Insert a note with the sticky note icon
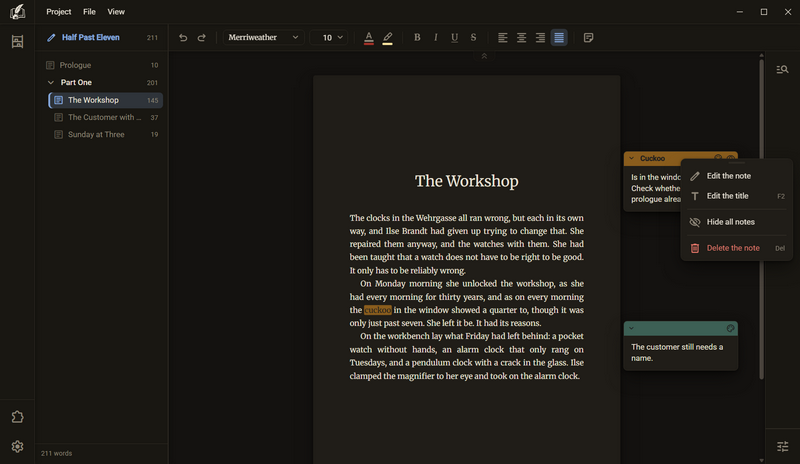The image size is (800, 464). [588, 37]
